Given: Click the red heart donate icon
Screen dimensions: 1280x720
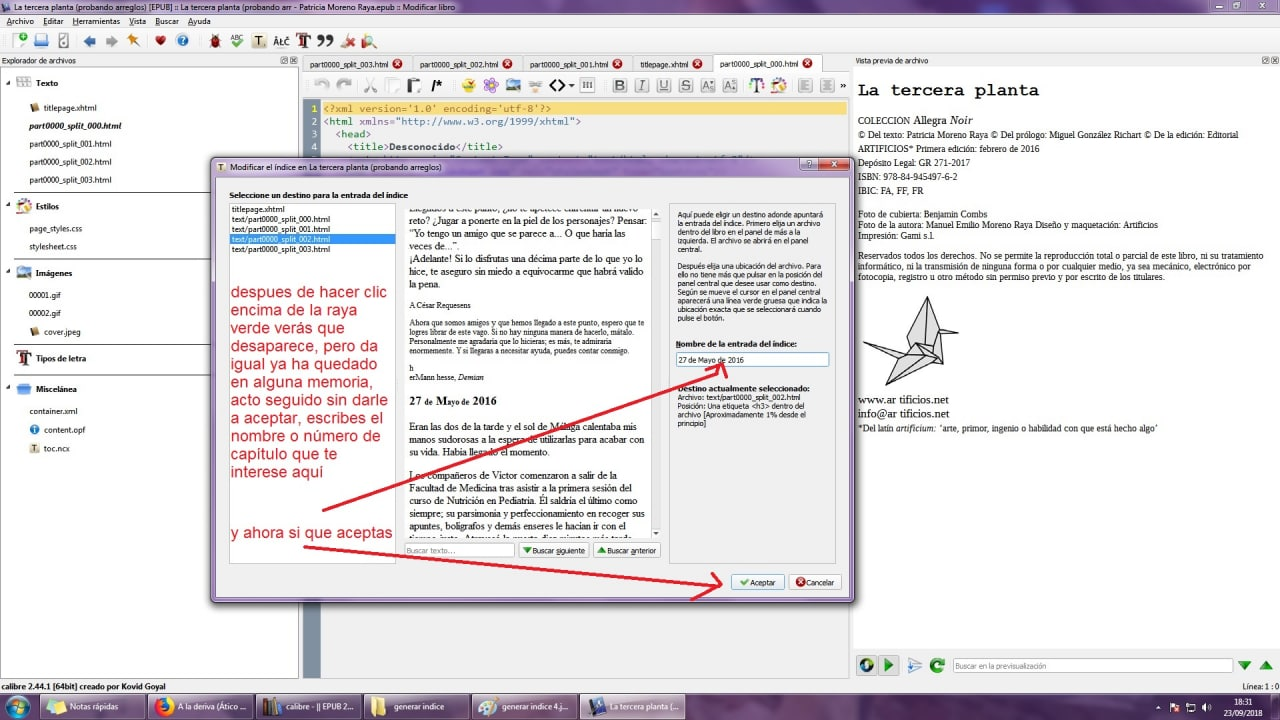Looking at the screenshot, I should click(x=160, y=41).
